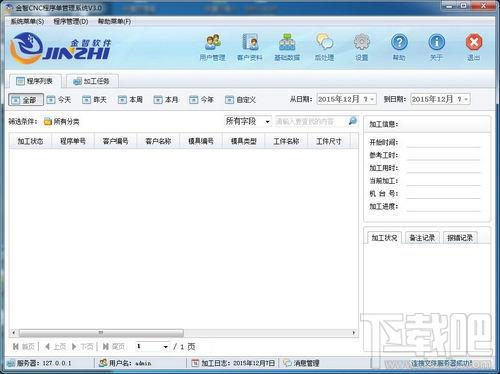
Task: Open the 系统菜单(S) menu
Action: coord(27,22)
